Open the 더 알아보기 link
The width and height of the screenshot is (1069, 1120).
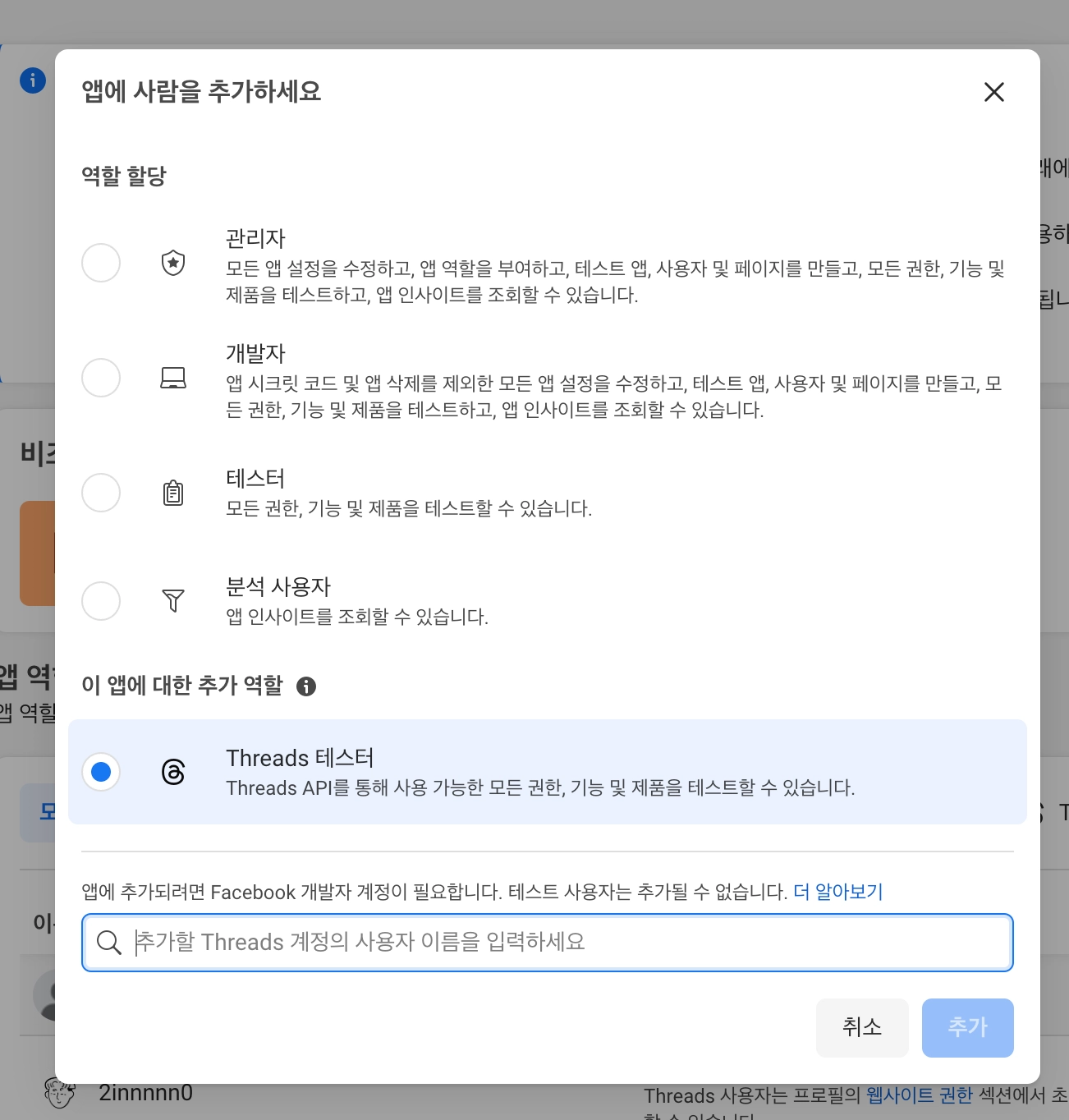(837, 892)
